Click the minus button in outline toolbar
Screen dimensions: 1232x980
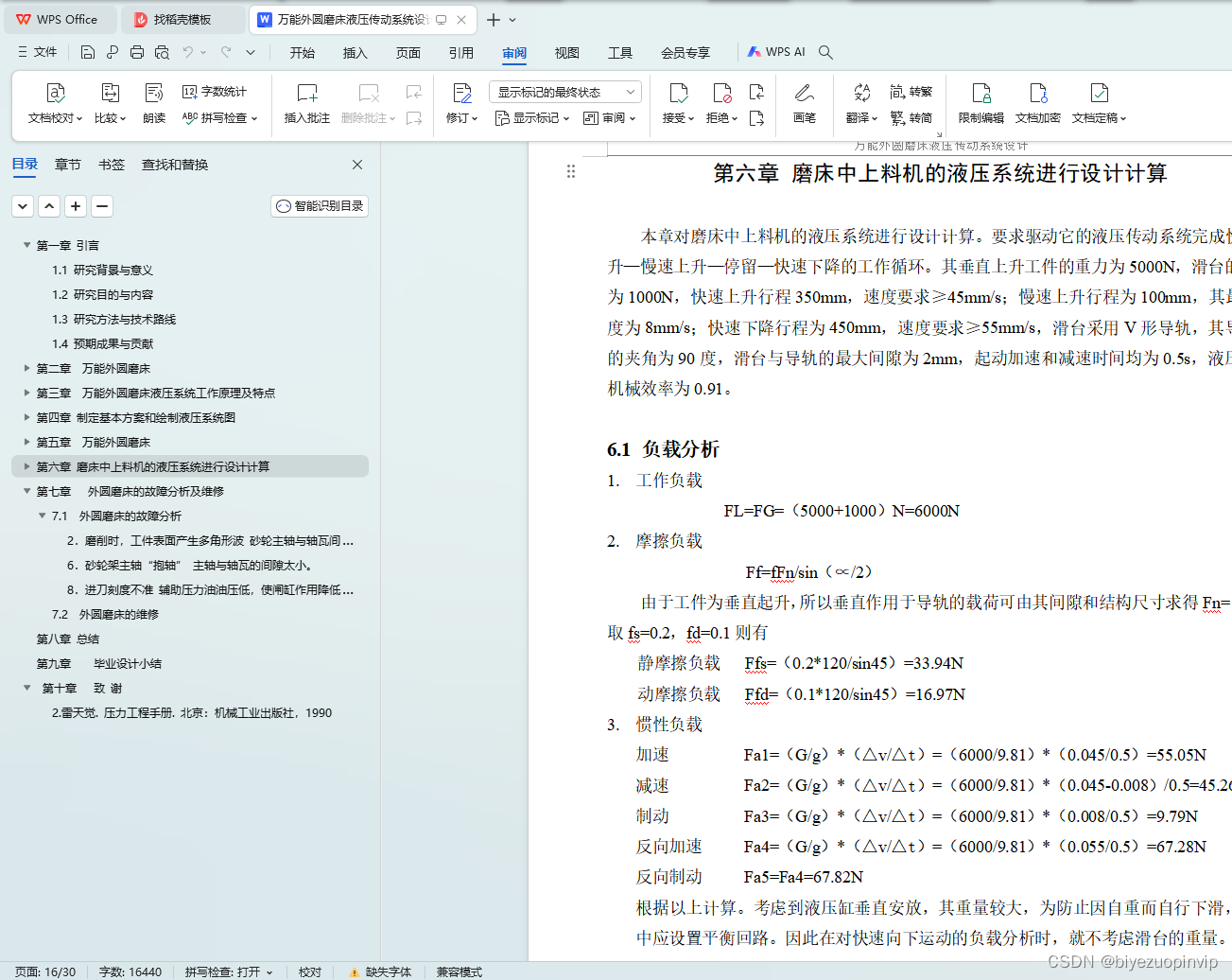102,206
